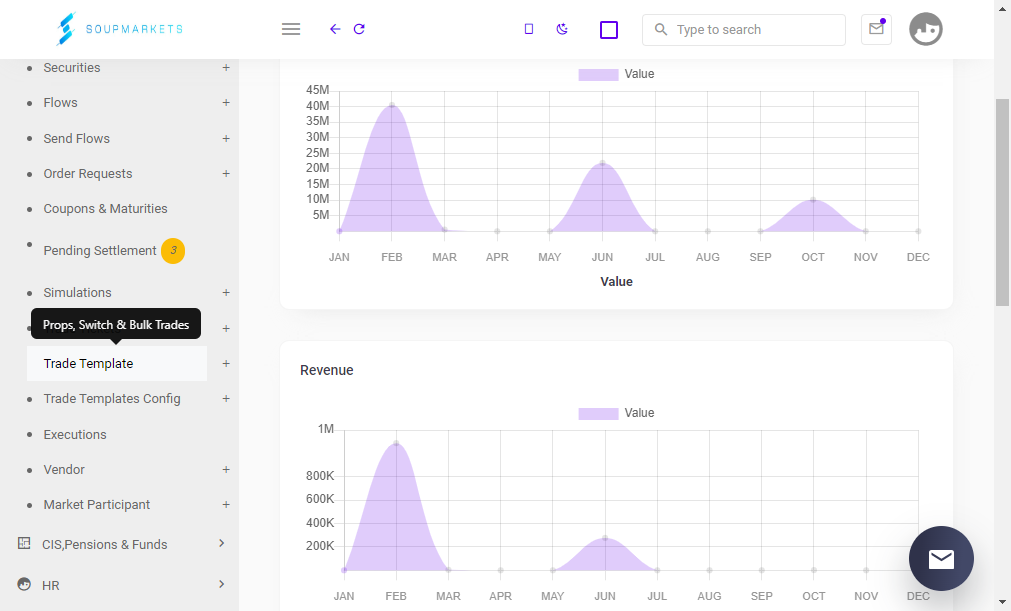1011x611 pixels.
Task: Expand the Simulations plus sign
Action: (x=226, y=293)
